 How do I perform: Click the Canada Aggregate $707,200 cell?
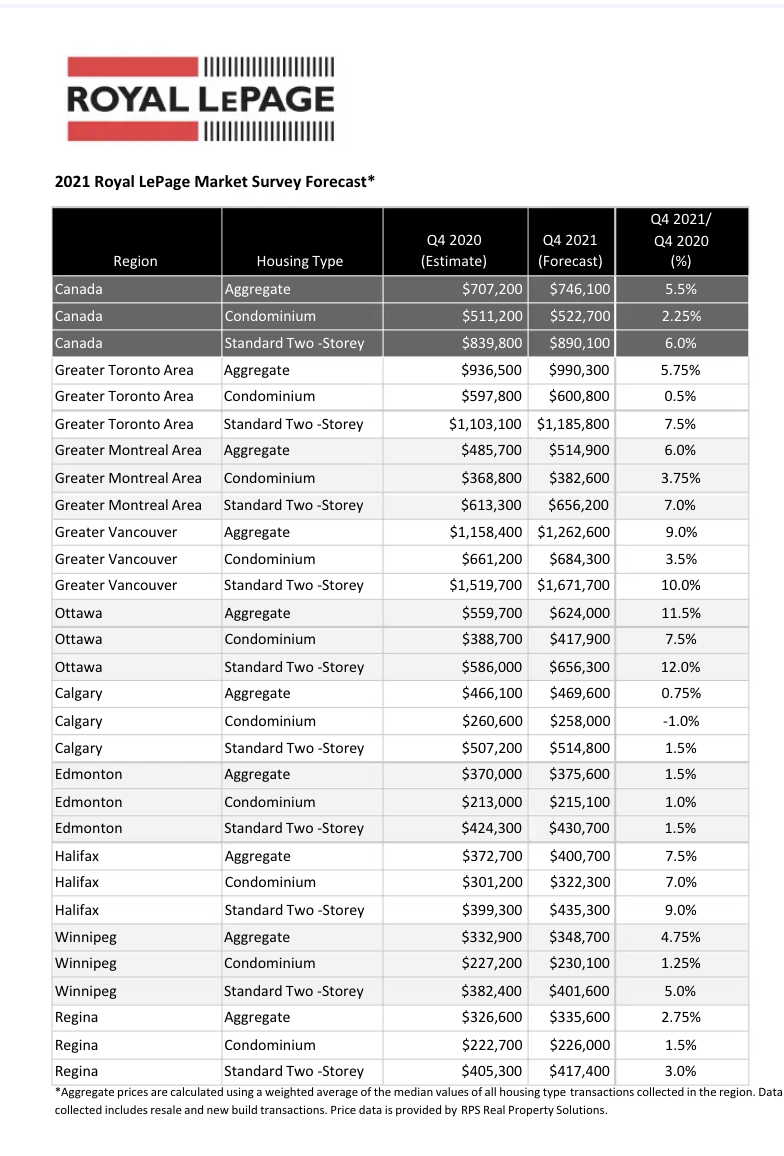(455, 289)
